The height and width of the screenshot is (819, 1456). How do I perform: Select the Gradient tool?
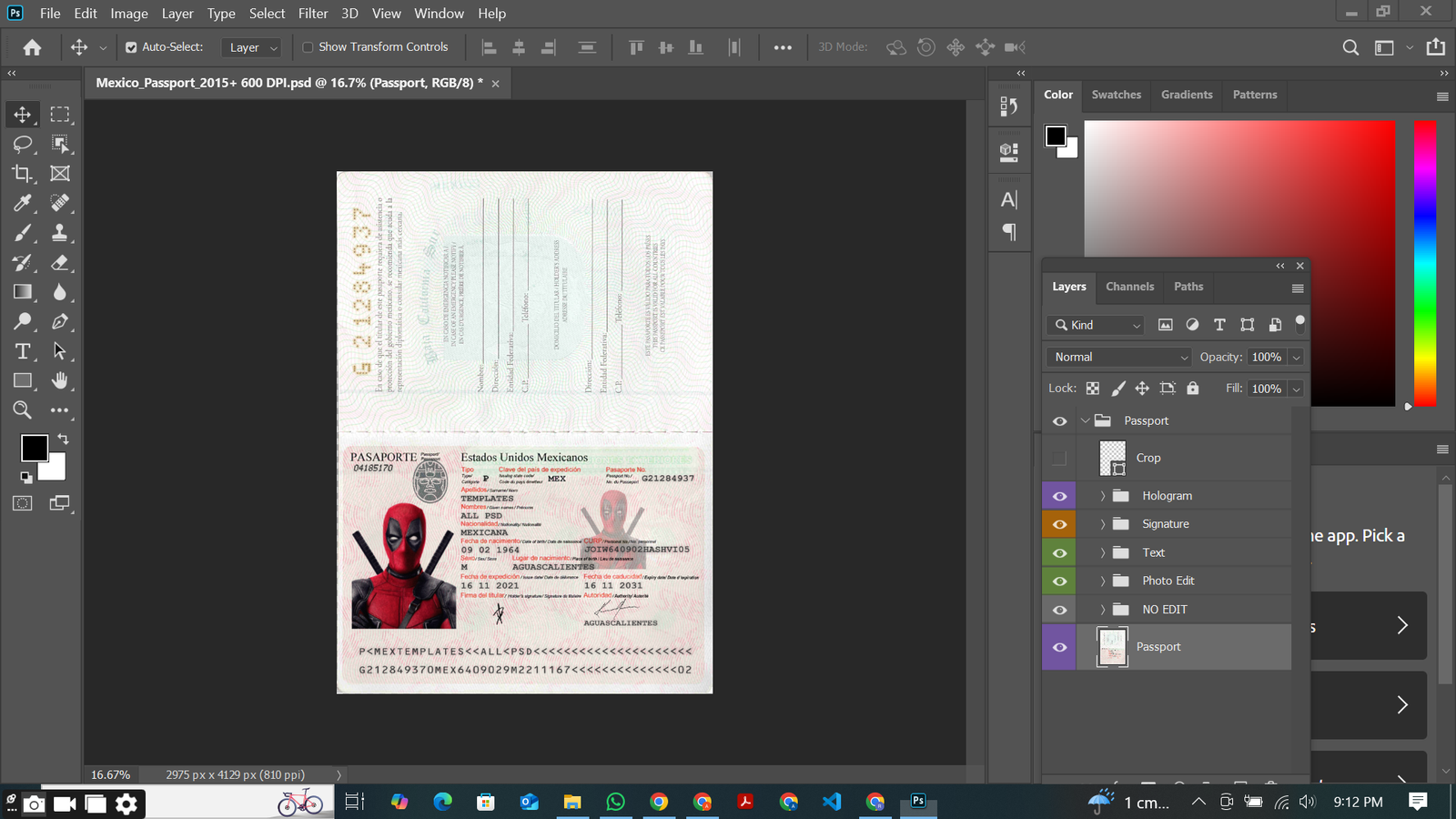(23, 292)
